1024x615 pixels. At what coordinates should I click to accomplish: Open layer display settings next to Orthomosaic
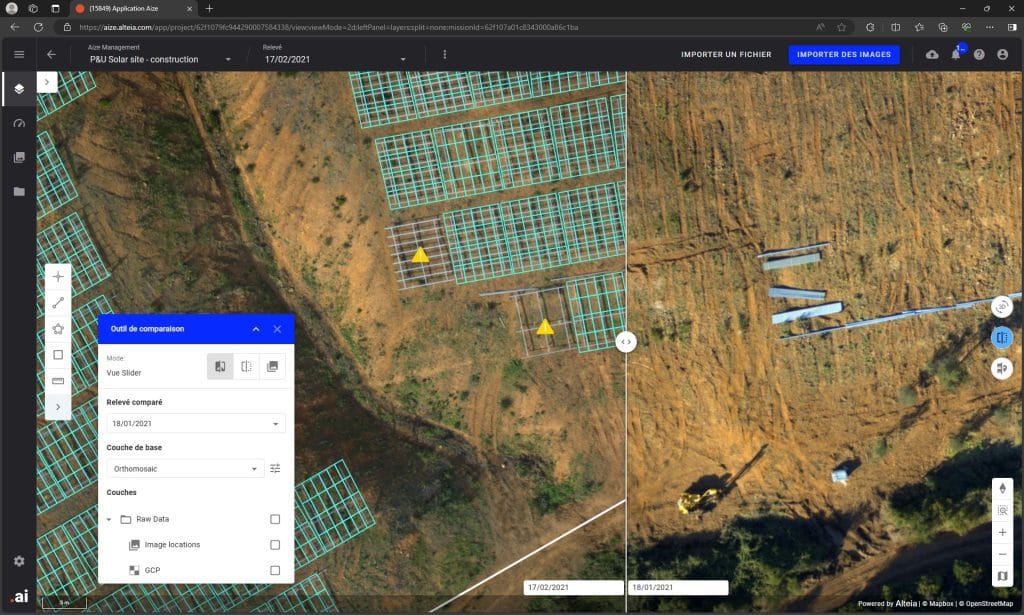(275, 467)
